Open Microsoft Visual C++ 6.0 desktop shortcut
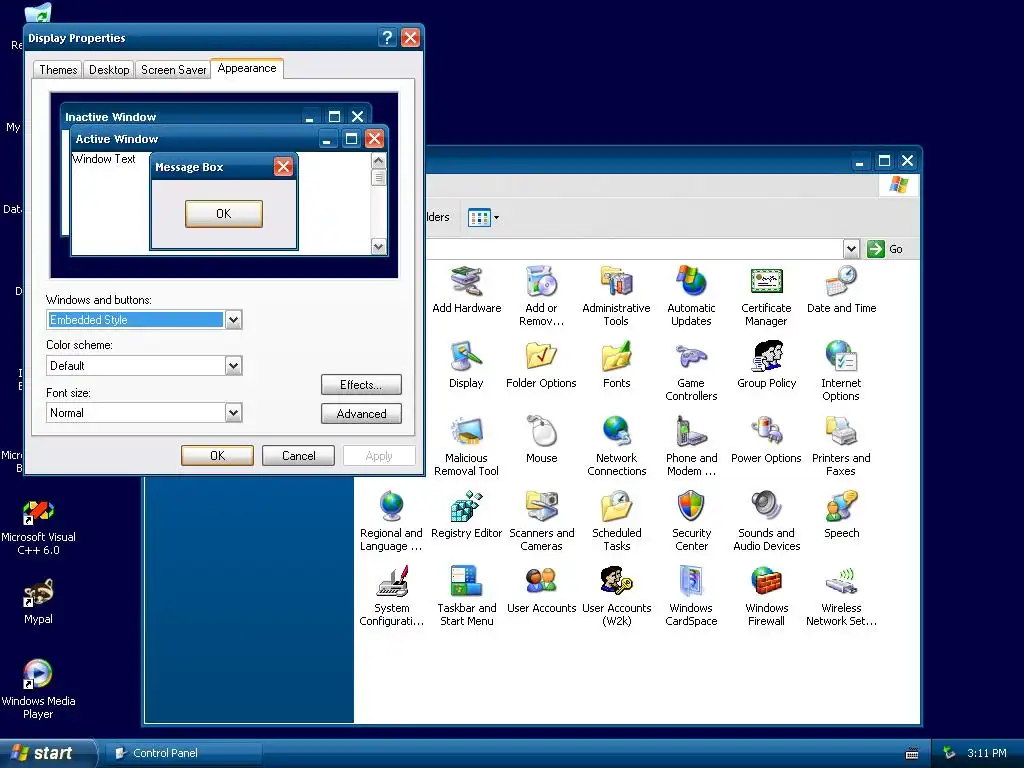 tap(39, 528)
